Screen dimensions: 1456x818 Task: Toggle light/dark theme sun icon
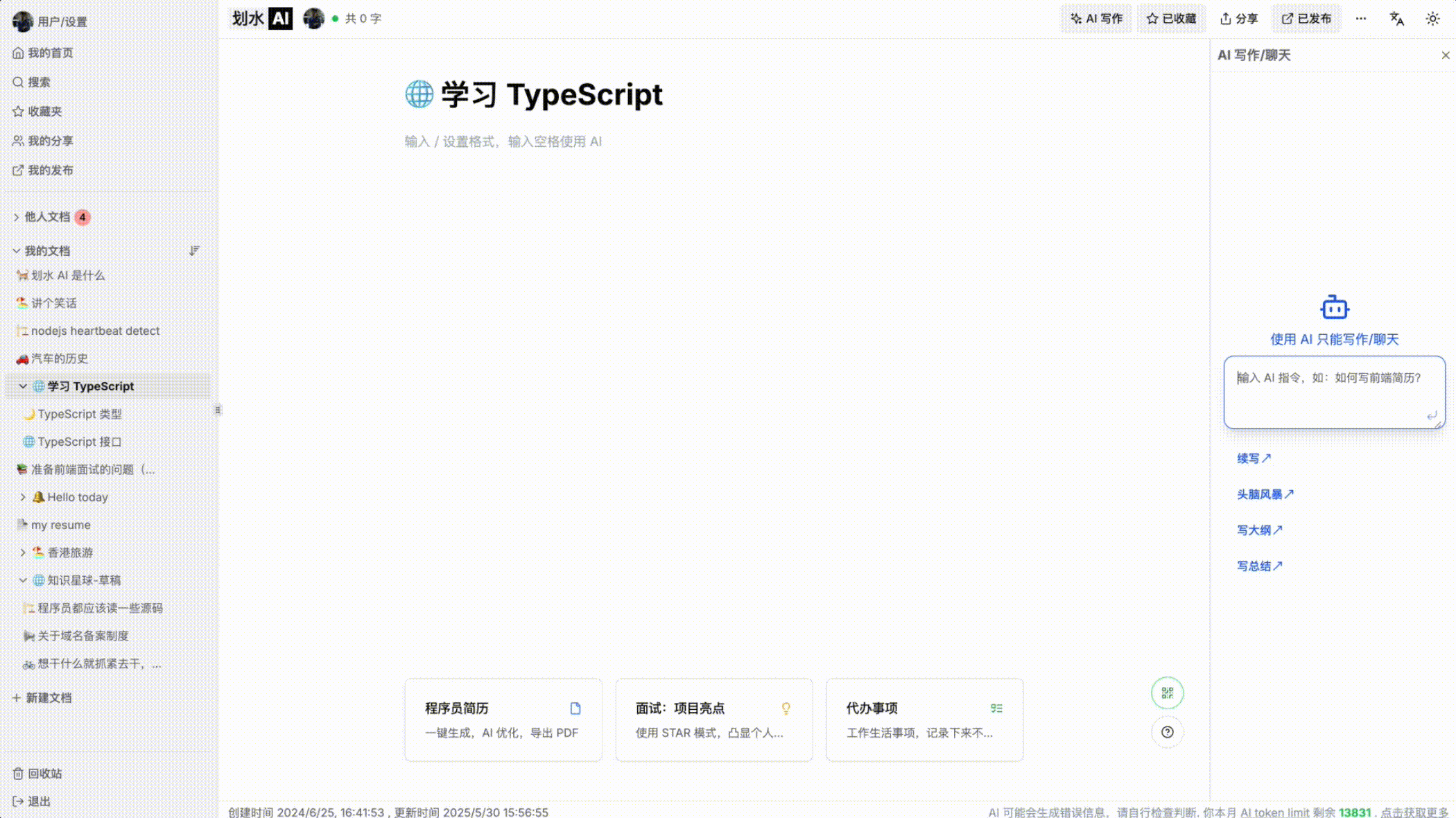click(1432, 19)
